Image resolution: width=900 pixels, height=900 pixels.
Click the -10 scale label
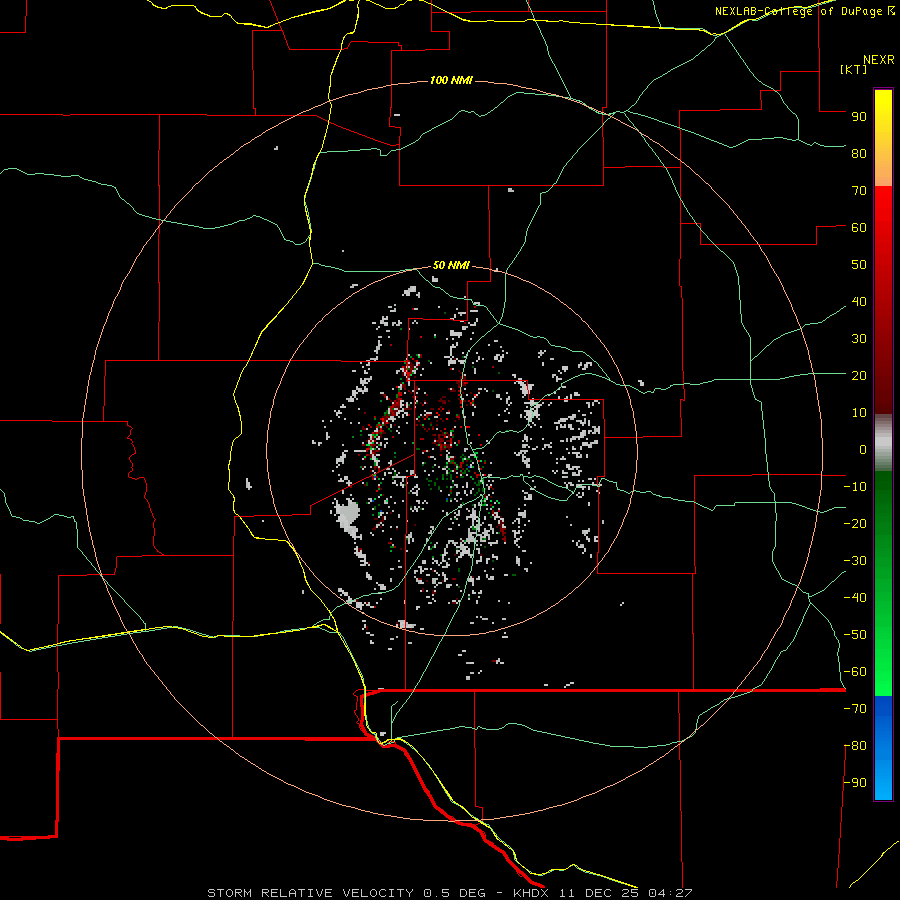pyautogui.click(x=855, y=487)
